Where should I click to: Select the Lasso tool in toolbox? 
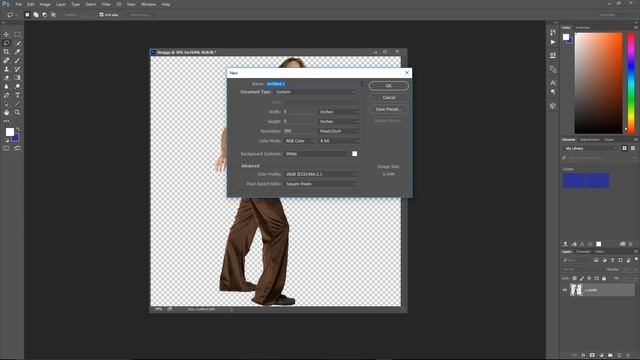coord(6,43)
